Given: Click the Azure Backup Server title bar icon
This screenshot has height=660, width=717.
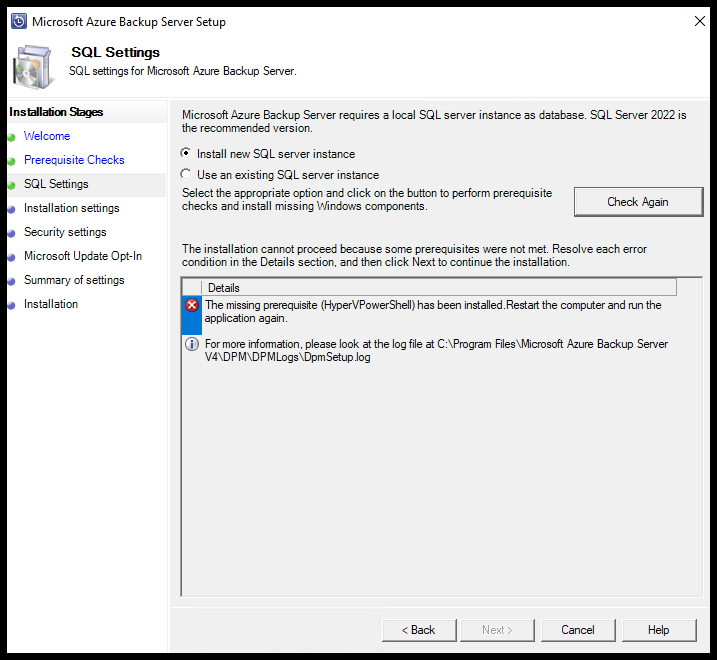Looking at the screenshot, I should pos(19,21).
